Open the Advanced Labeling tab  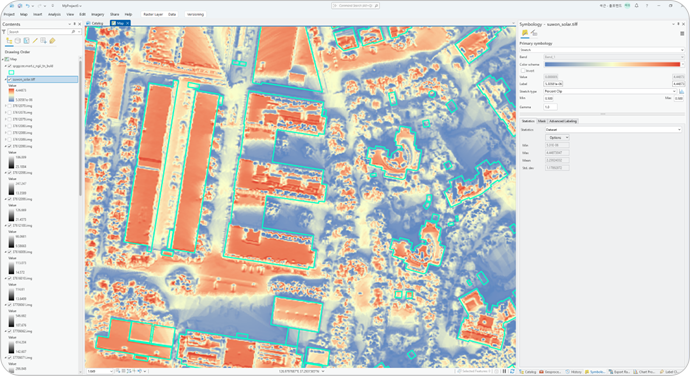point(563,121)
